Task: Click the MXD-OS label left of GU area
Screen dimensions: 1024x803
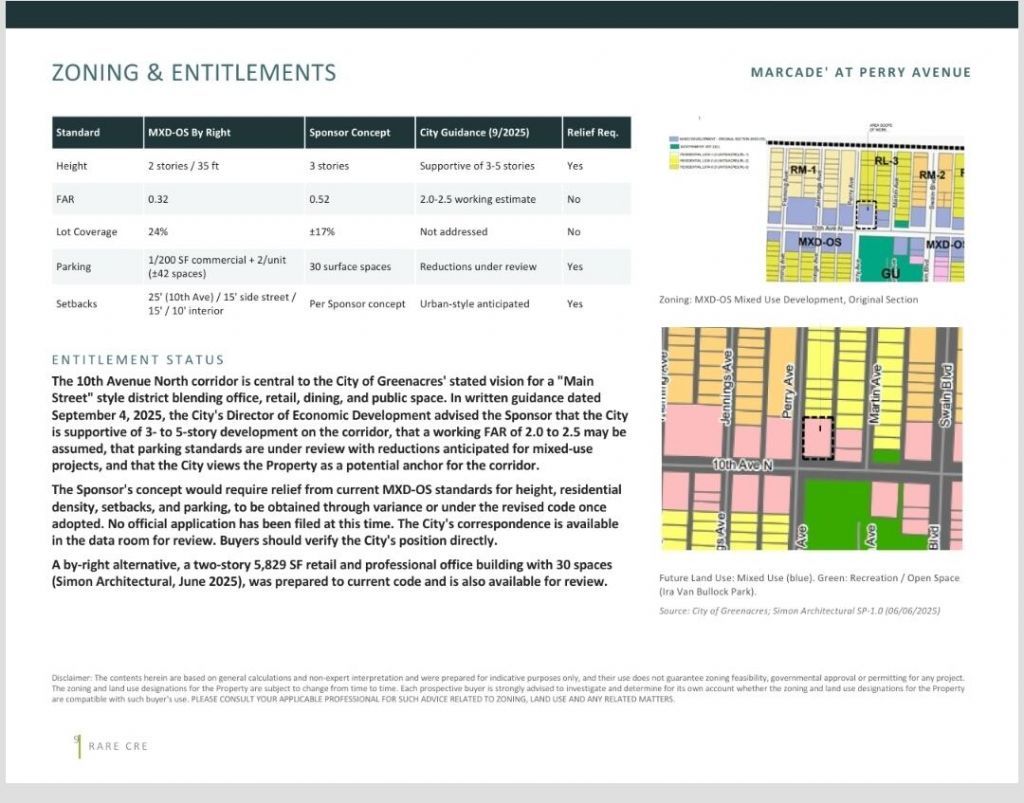Action: 820,242
